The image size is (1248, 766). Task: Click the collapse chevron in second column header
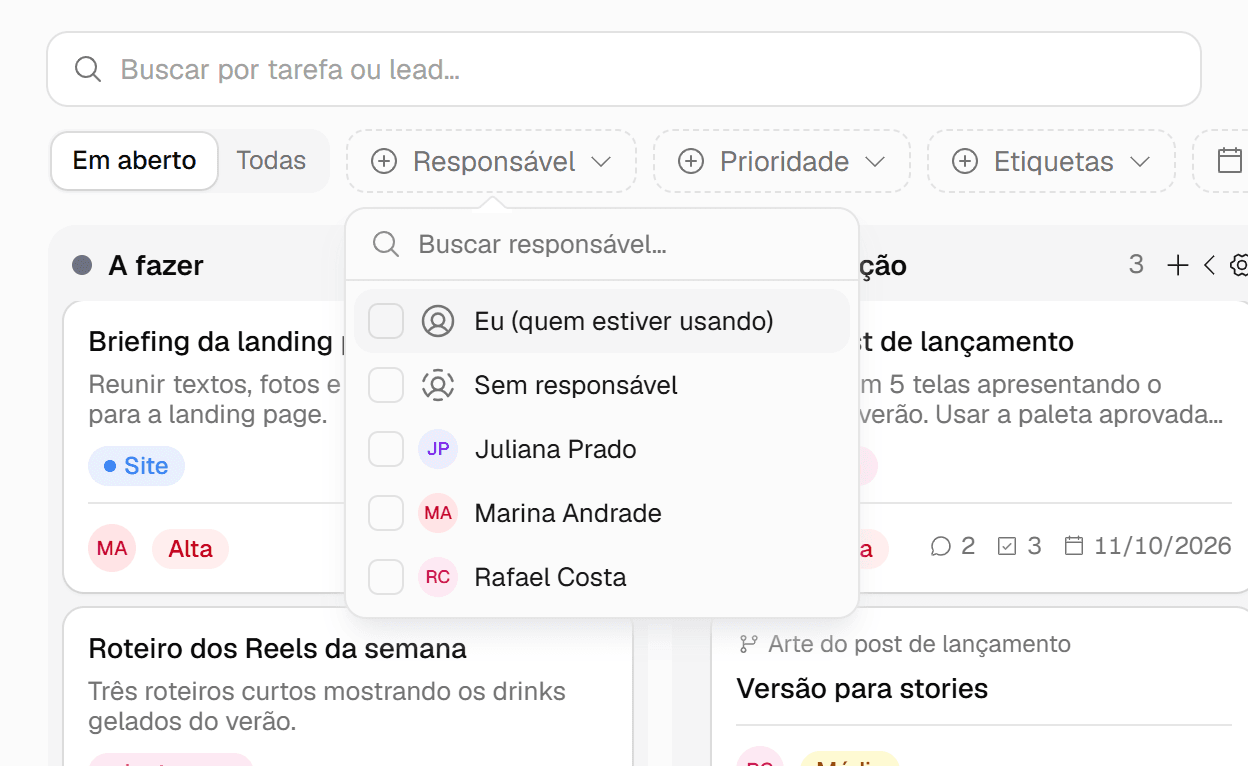pyautogui.click(x=1209, y=265)
